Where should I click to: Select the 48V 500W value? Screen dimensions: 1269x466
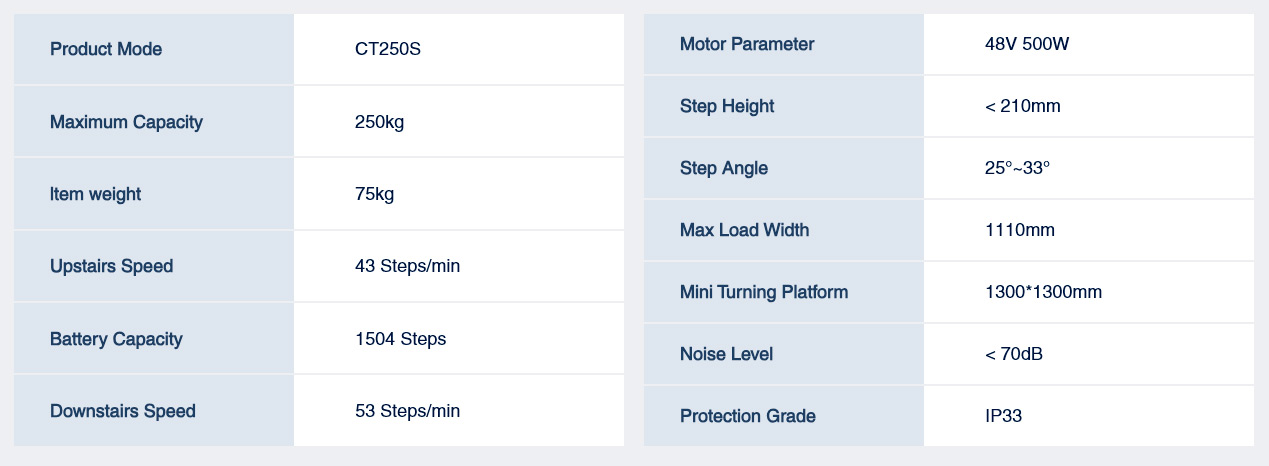[1028, 44]
